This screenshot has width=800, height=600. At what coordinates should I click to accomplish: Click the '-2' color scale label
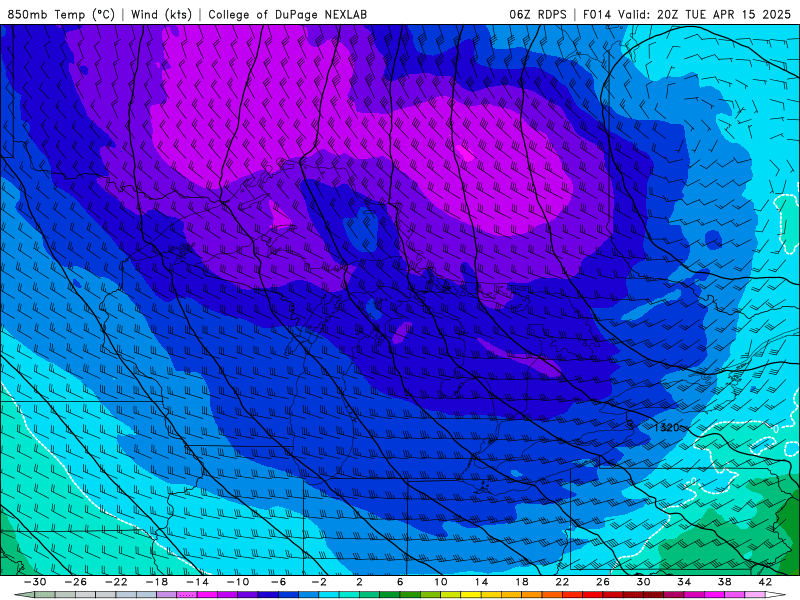[x=319, y=582]
